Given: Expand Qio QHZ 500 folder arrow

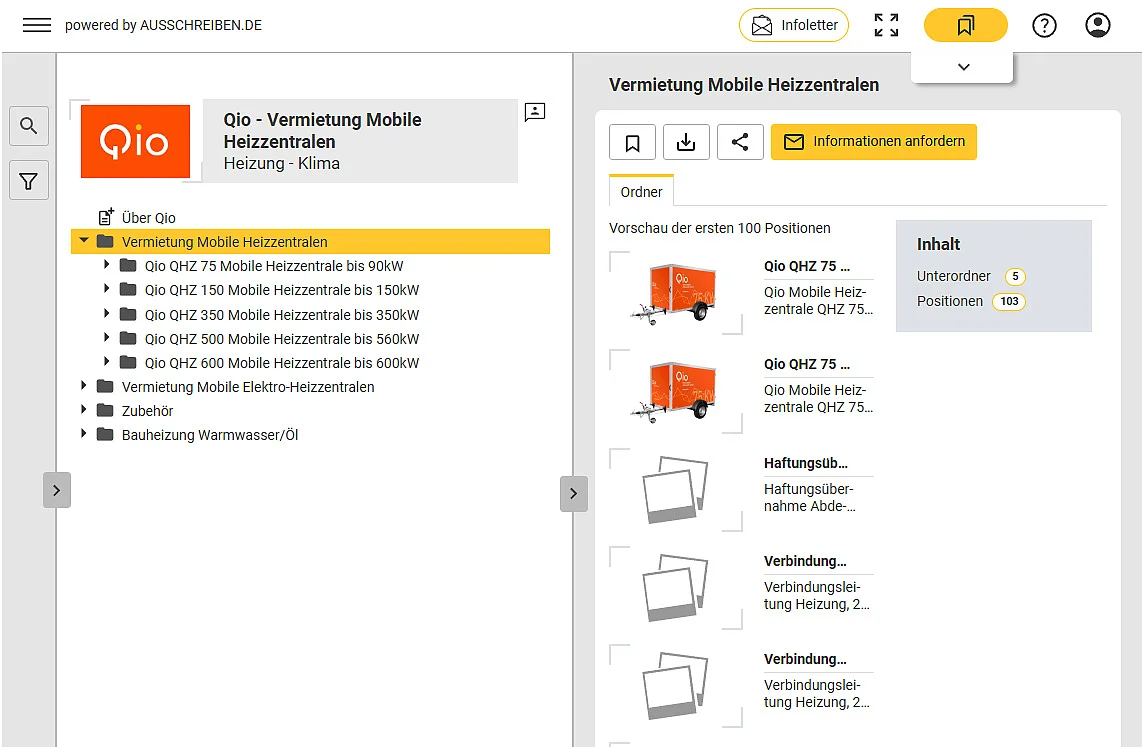Looking at the screenshot, I should [106, 338].
